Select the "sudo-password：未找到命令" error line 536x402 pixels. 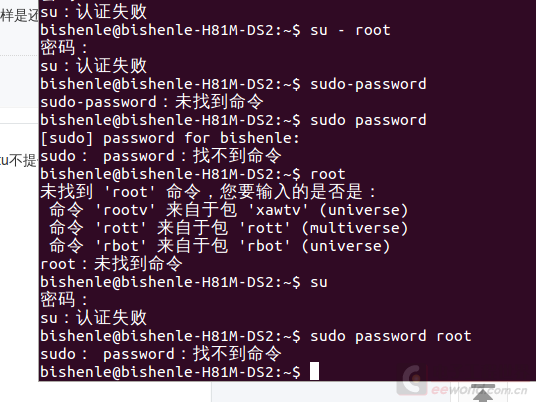pyautogui.click(x=152, y=102)
